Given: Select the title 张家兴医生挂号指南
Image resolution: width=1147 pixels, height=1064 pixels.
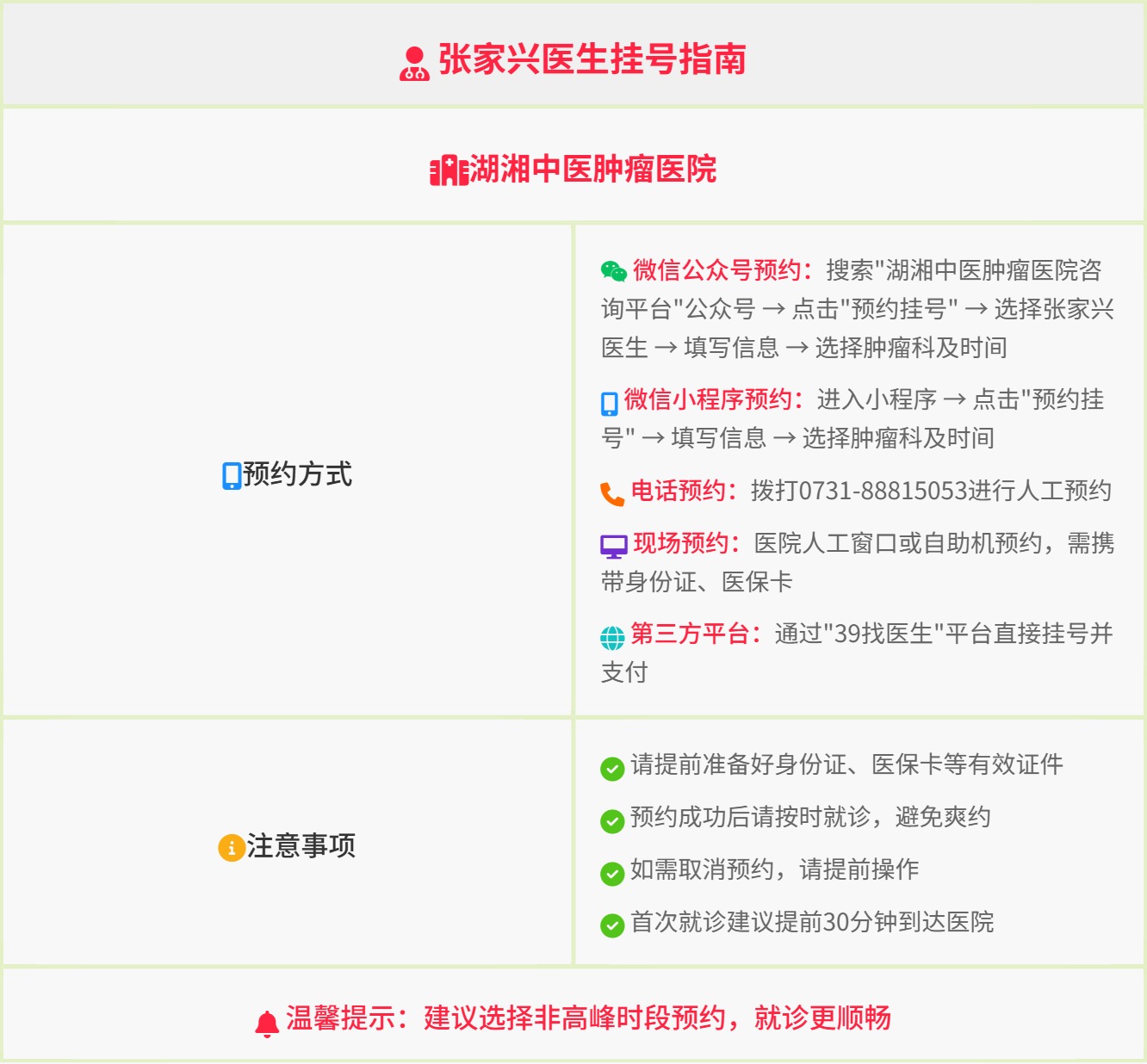Looking at the screenshot, I should click(592, 60).
